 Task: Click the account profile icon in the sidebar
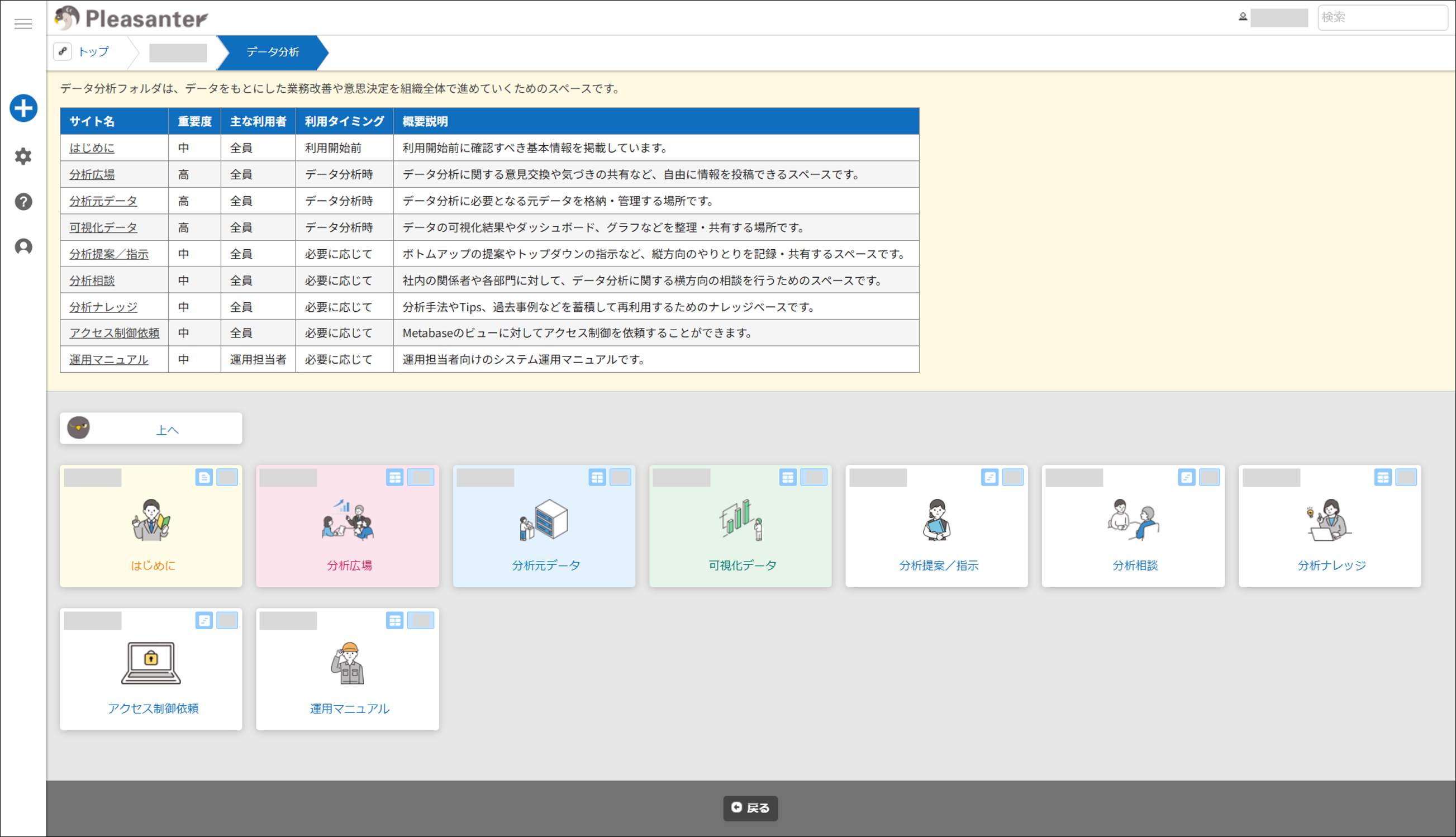[23, 246]
